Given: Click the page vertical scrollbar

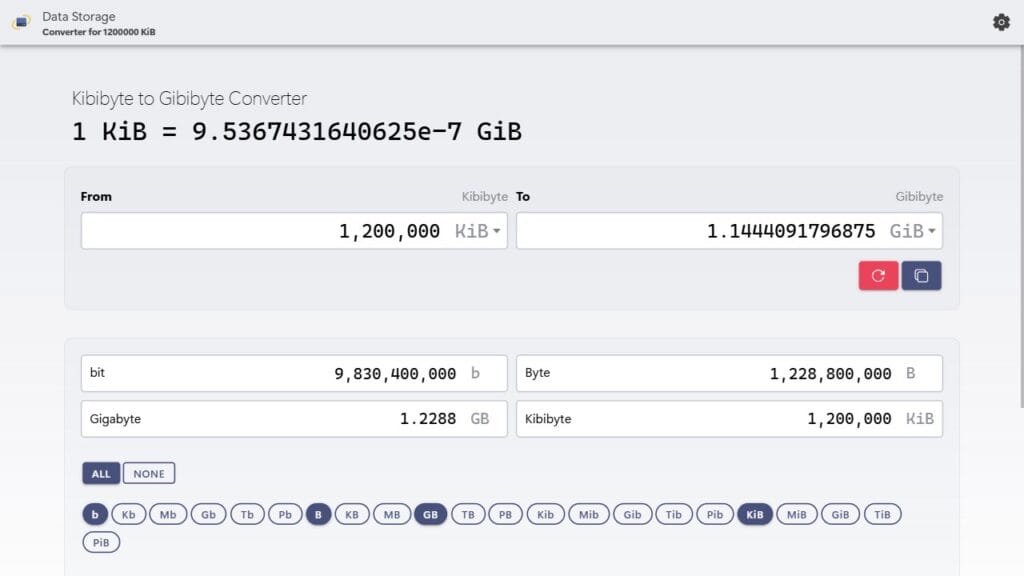Looking at the screenshot, I should click(1021, 227).
